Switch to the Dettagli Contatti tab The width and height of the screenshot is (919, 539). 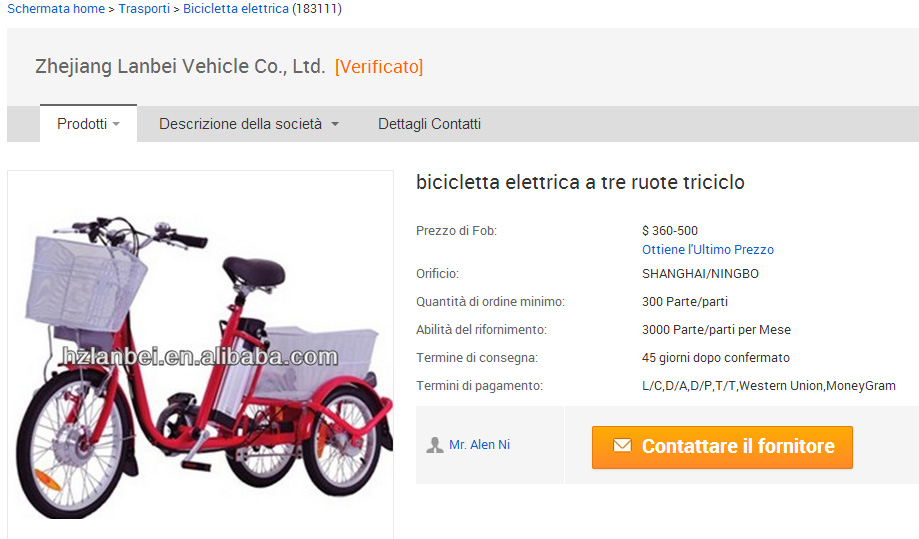pos(429,124)
